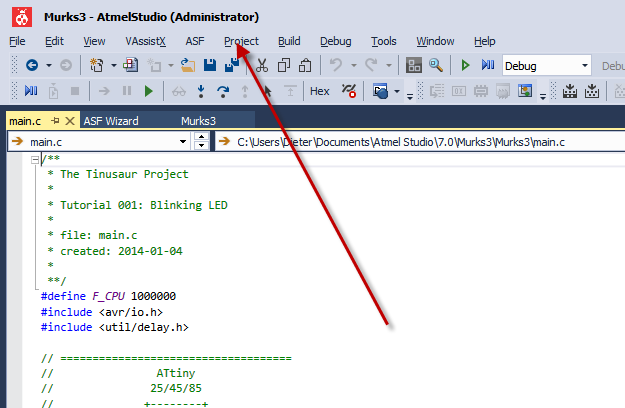
Task: Click the Undo arrow icon
Action: tap(336, 65)
